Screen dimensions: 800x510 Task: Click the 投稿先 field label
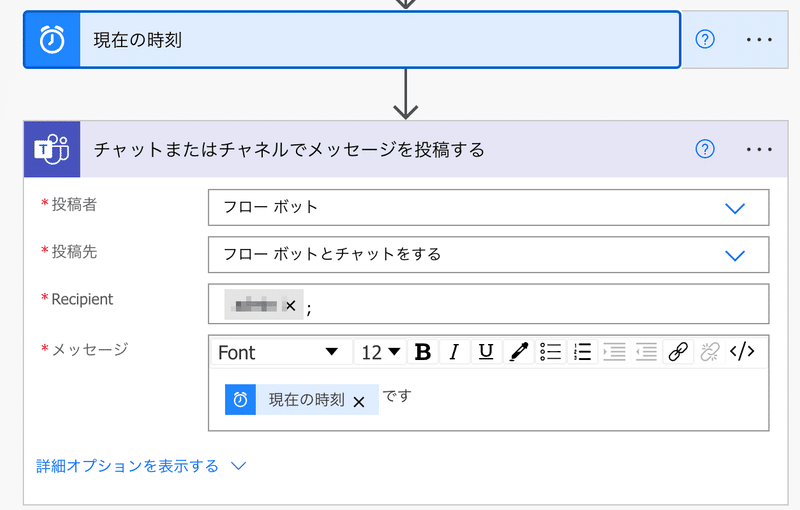coord(74,251)
